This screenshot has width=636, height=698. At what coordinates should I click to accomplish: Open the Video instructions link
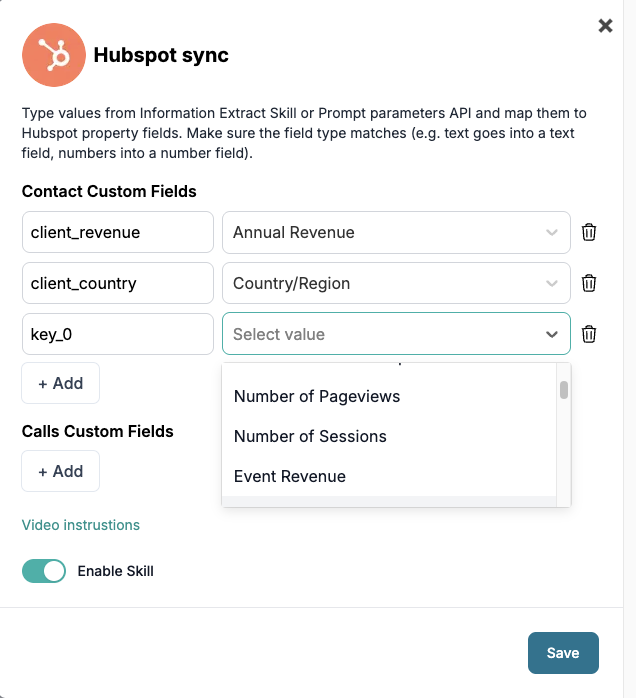pyautogui.click(x=81, y=525)
